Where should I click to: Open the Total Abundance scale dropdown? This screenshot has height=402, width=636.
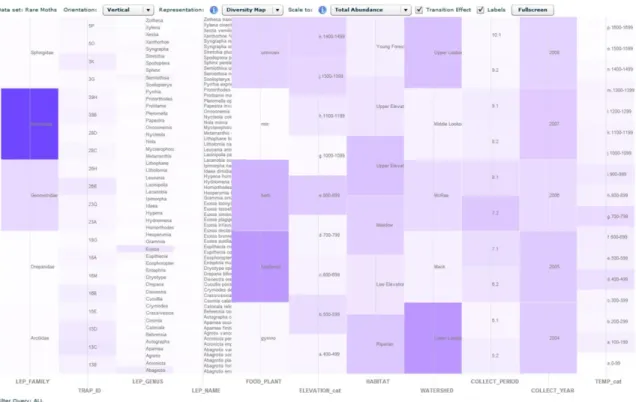click(371, 10)
